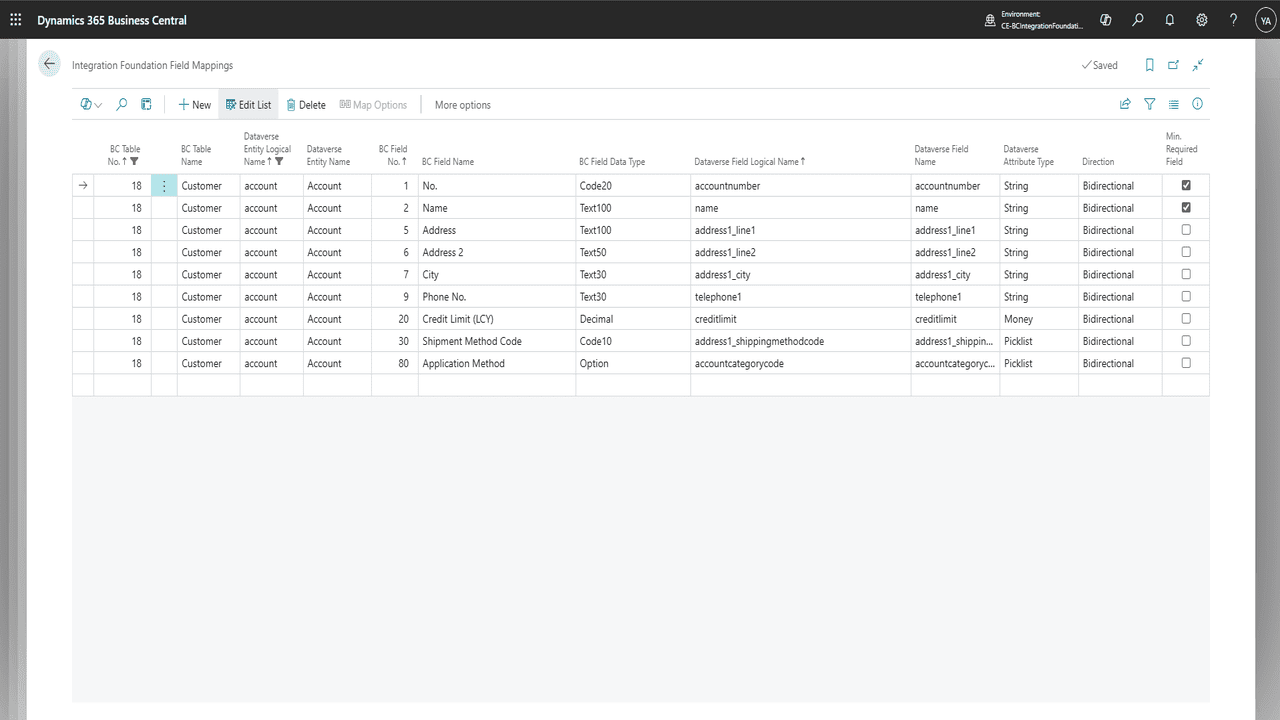
Task: Open Dataverse Attribute Type column header
Action: 1029,155
